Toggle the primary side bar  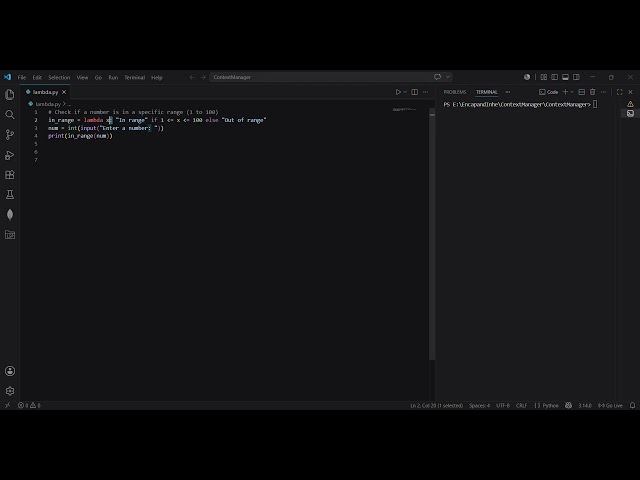[x=554, y=77]
